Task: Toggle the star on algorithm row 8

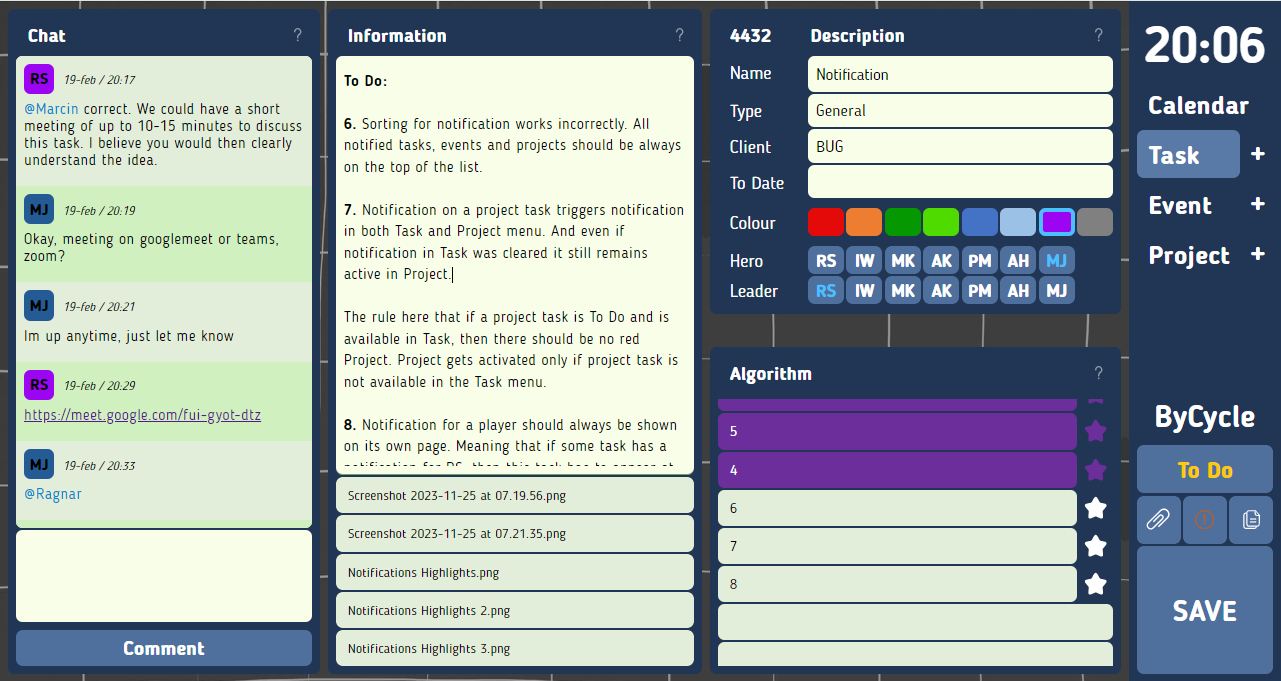Action: (1096, 584)
